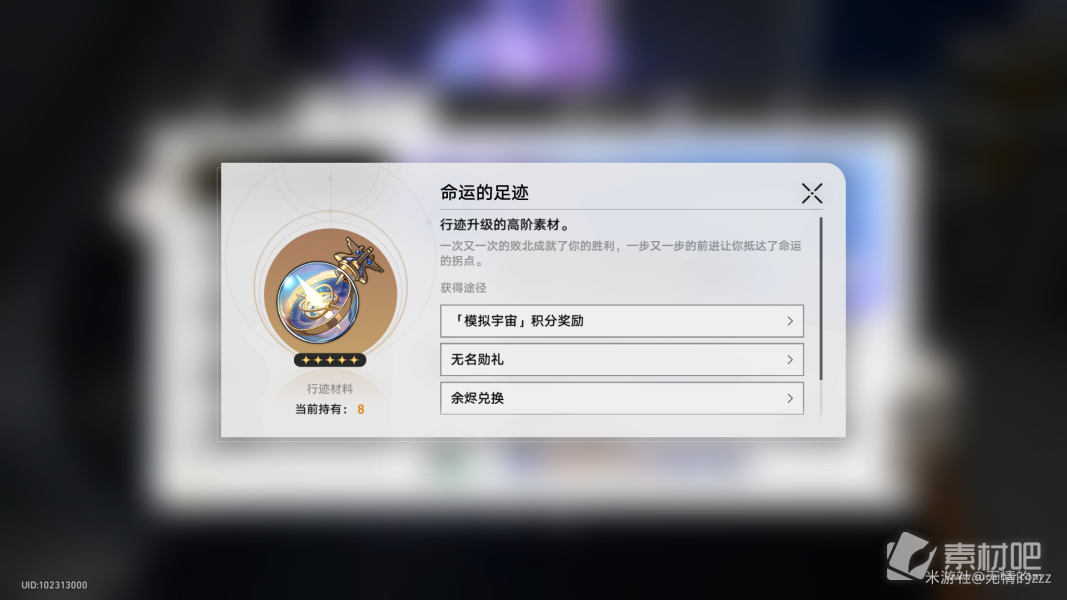Click the 行迹材料 category label

coord(330,389)
